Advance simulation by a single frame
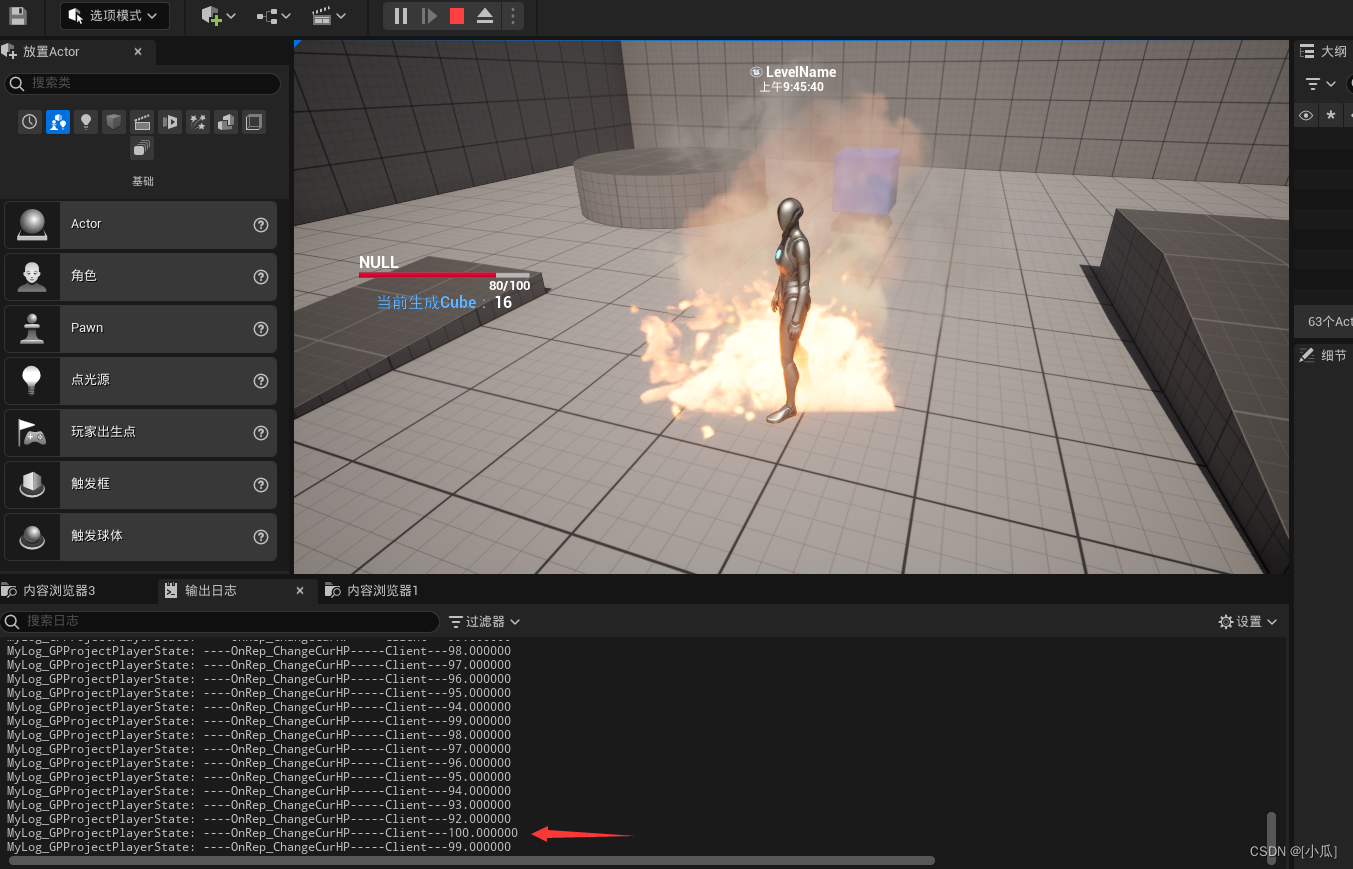This screenshot has width=1353, height=869. [429, 16]
